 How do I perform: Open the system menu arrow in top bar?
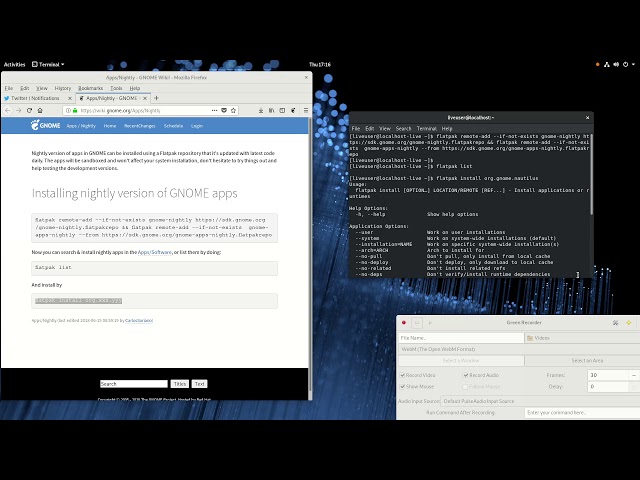click(633, 64)
